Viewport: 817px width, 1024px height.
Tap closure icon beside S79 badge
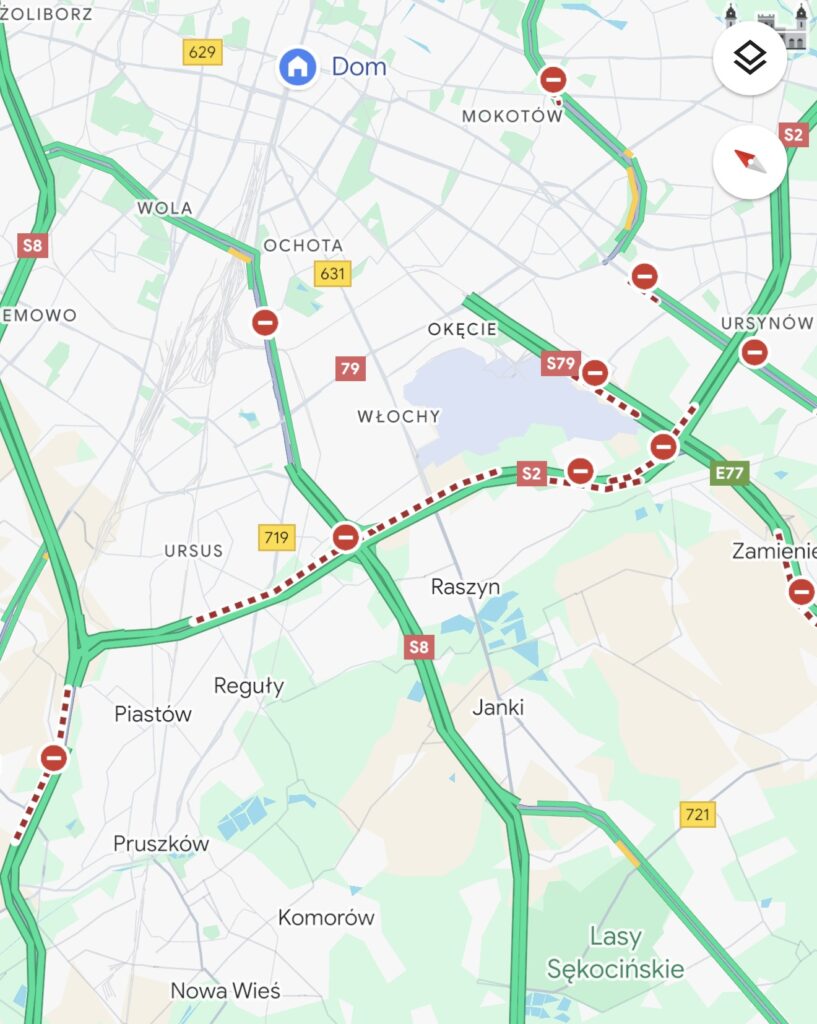[595, 373]
